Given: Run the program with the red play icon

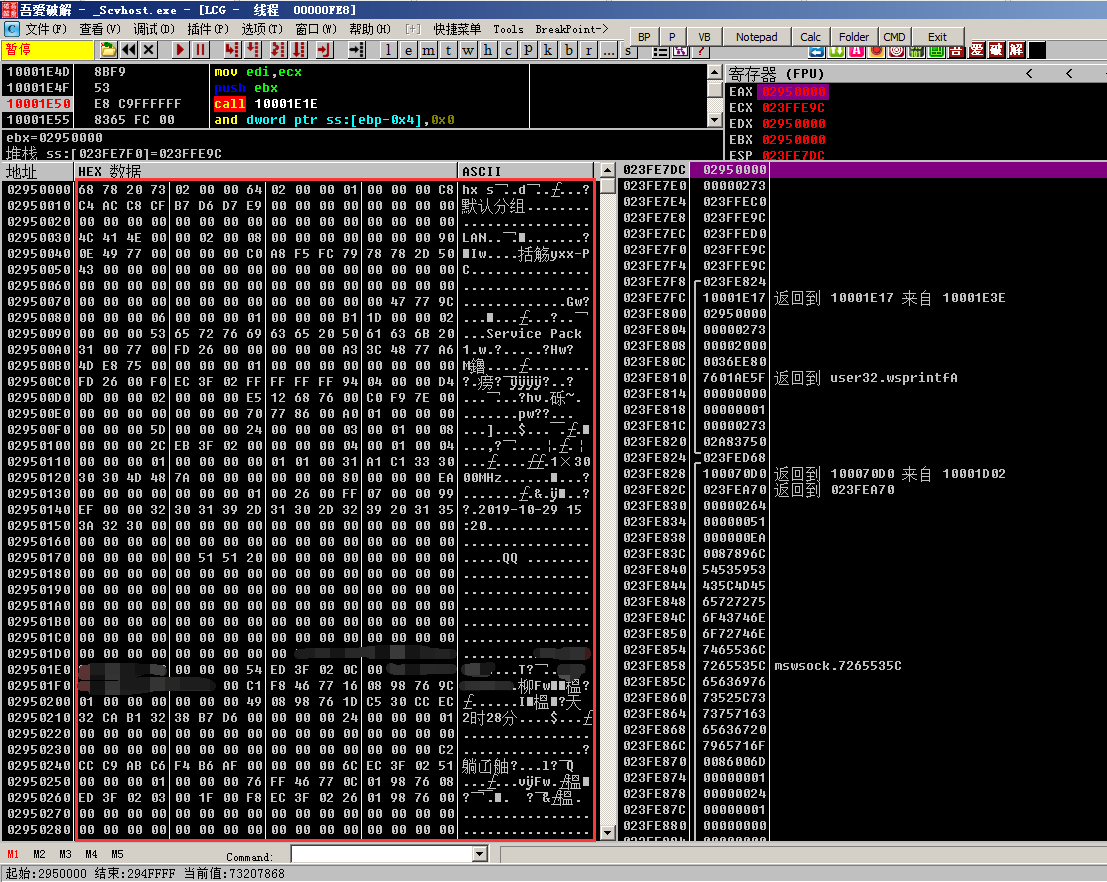Looking at the screenshot, I should [x=181, y=49].
